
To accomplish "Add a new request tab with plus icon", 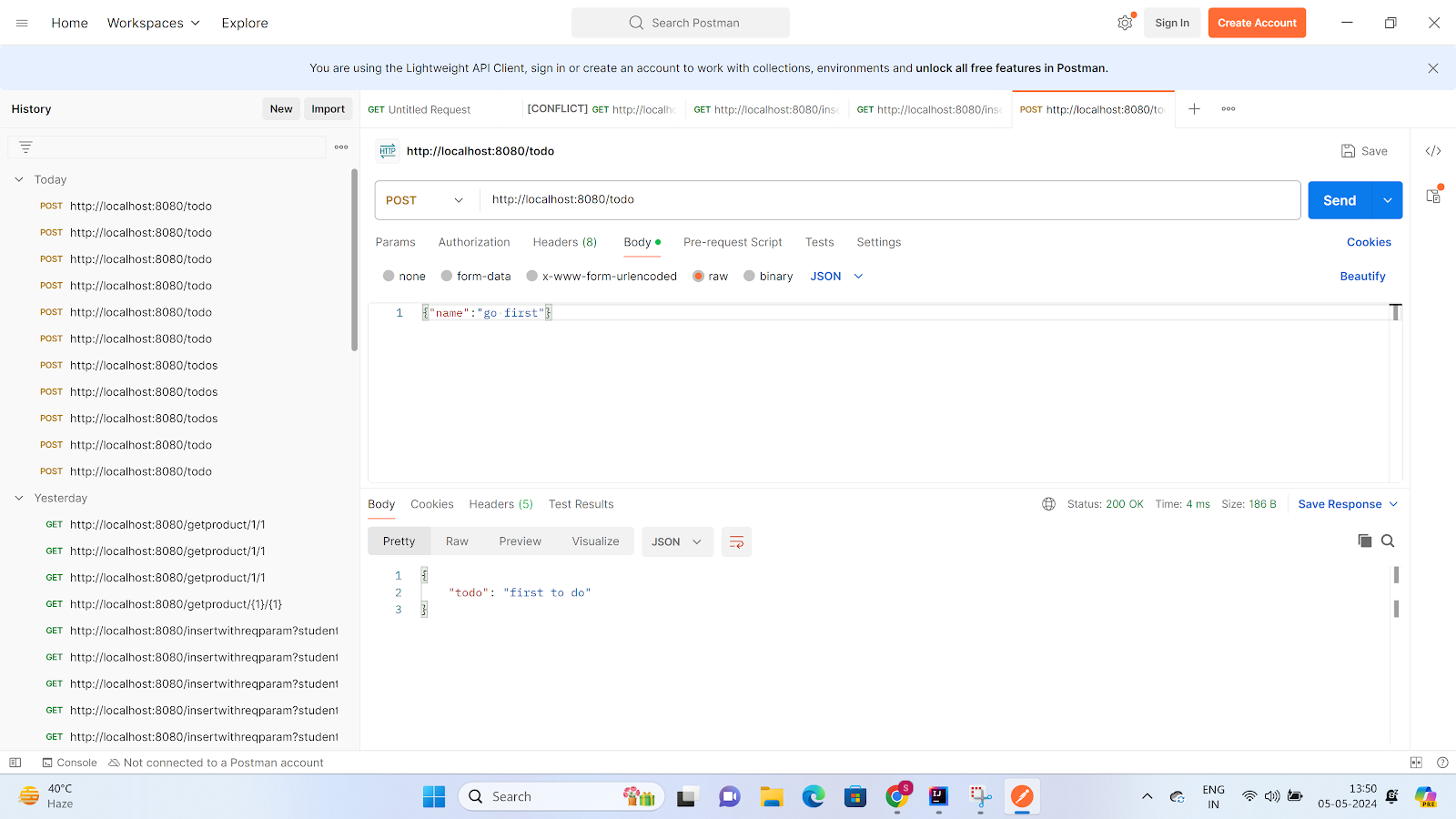I will coord(1194,109).
